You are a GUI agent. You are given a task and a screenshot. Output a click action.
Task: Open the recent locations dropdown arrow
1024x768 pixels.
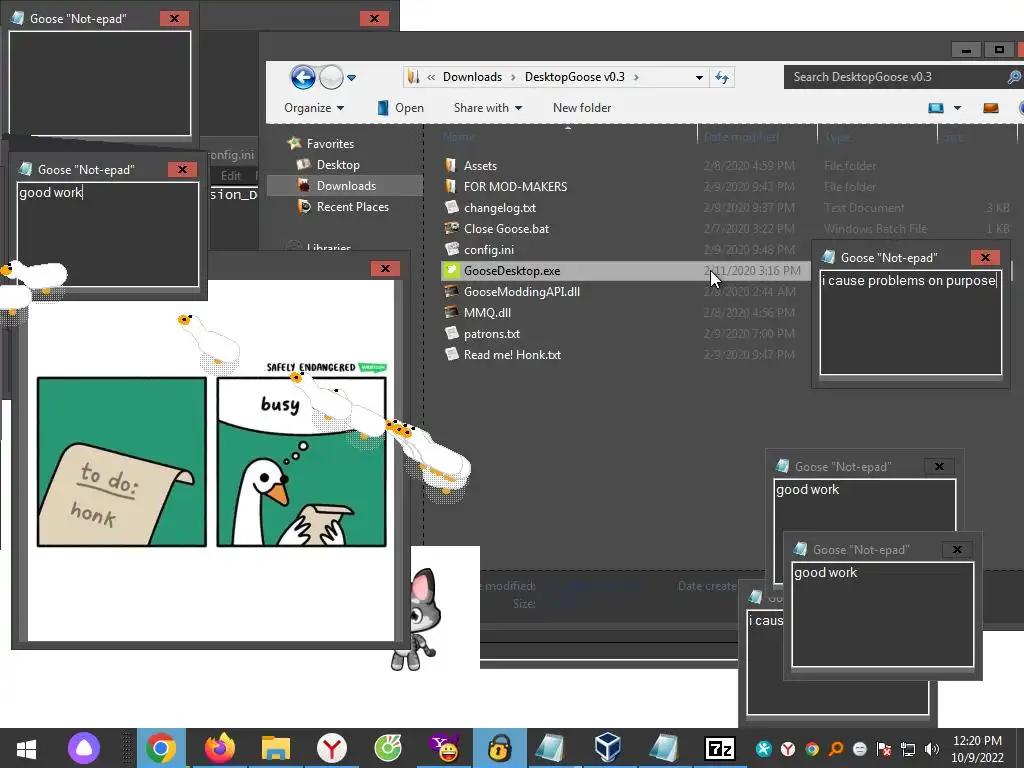351,78
